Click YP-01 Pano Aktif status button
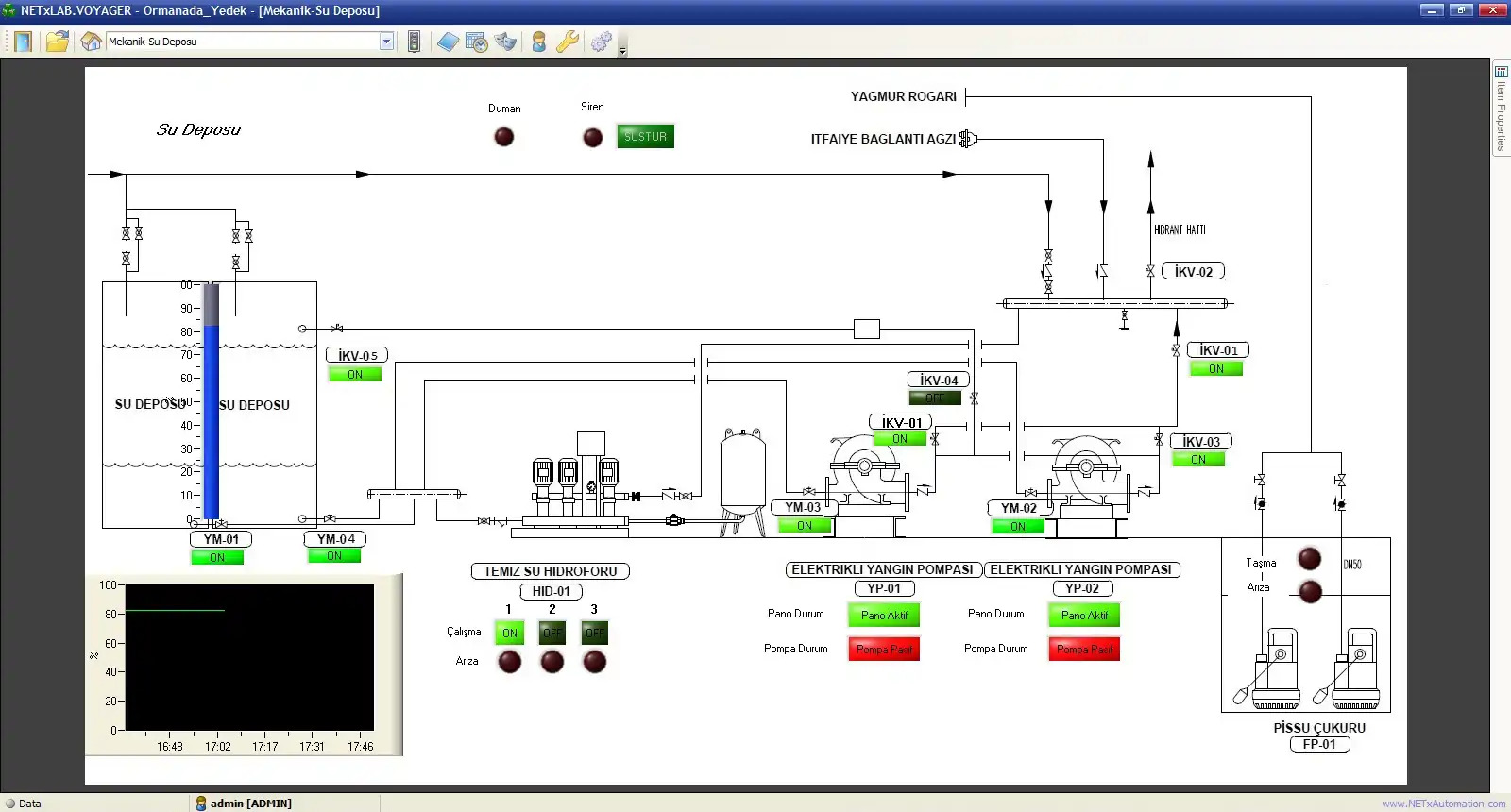Image resolution: width=1511 pixels, height=812 pixels. [x=884, y=616]
